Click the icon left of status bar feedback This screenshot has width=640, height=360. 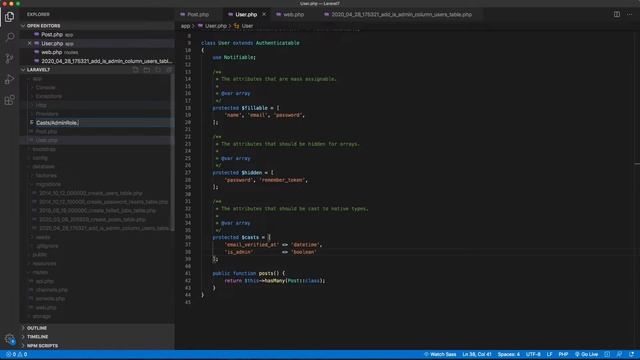click(x=607, y=354)
